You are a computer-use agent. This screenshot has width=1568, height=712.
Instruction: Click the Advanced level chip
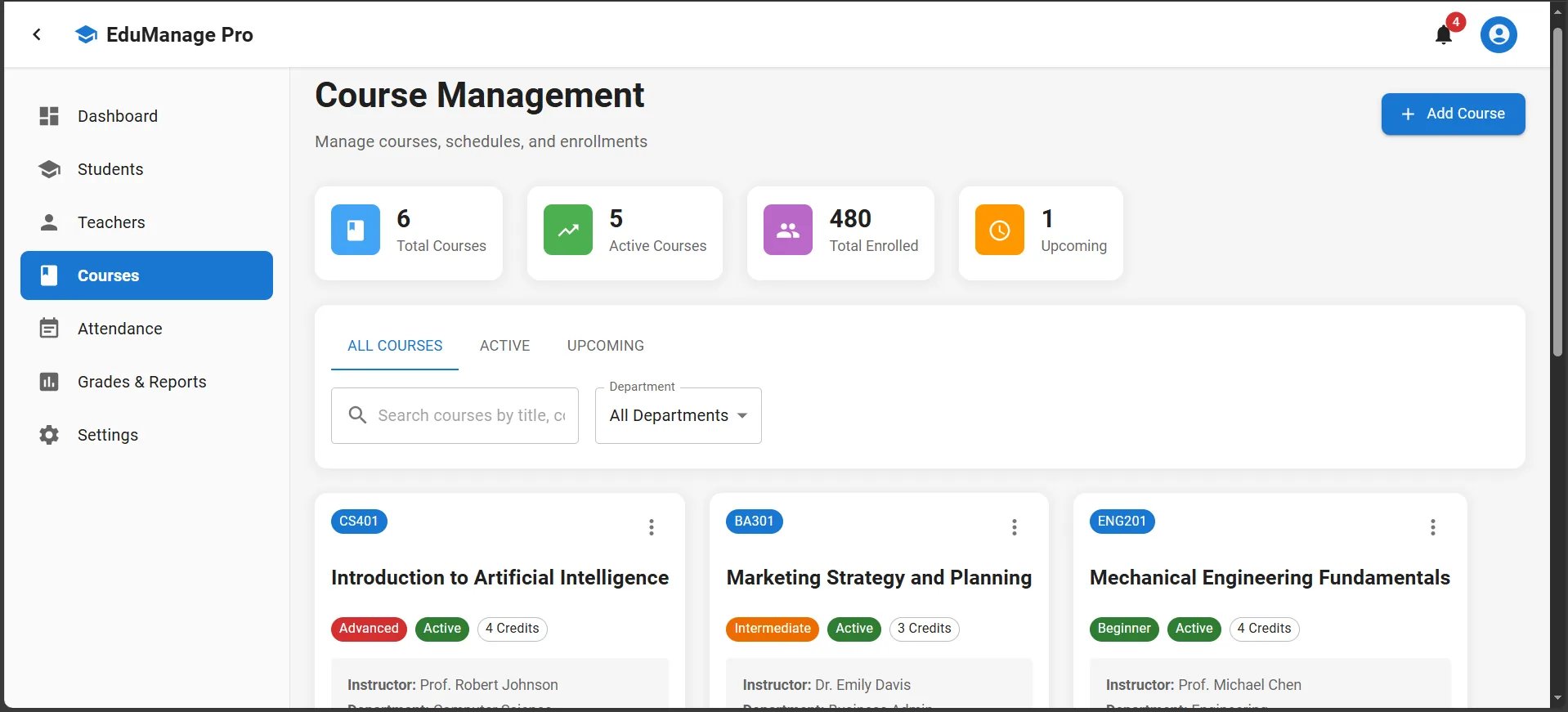coord(369,629)
